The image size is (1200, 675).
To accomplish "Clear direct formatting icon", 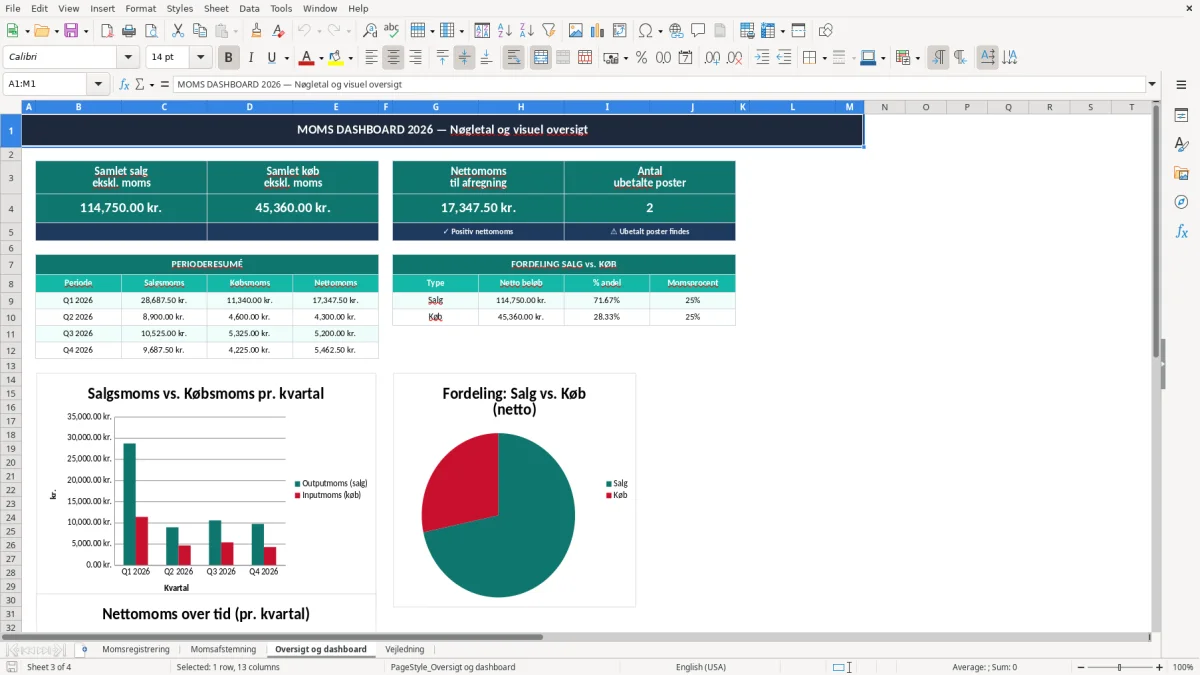I will click(279, 31).
